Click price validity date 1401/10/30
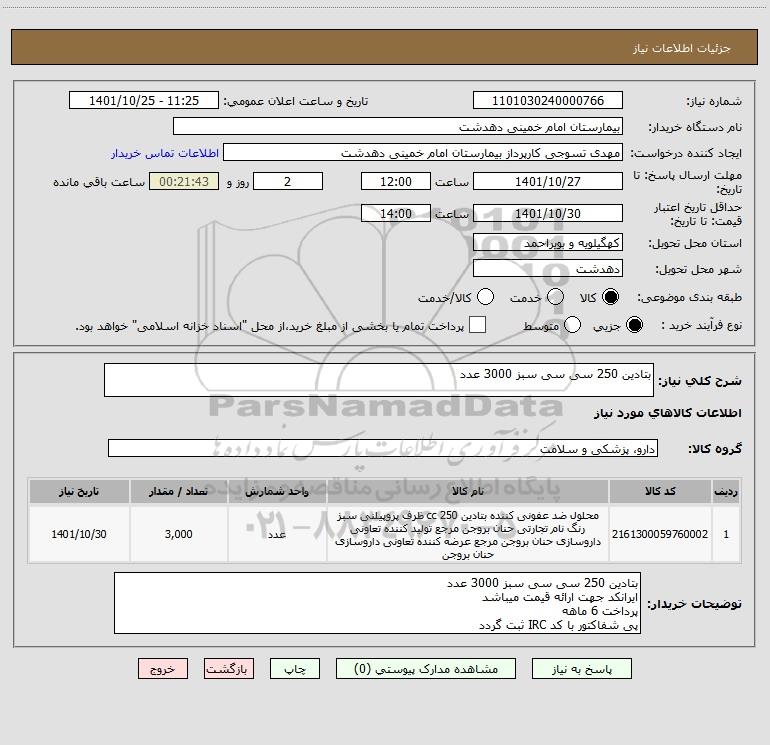 [x=548, y=213]
